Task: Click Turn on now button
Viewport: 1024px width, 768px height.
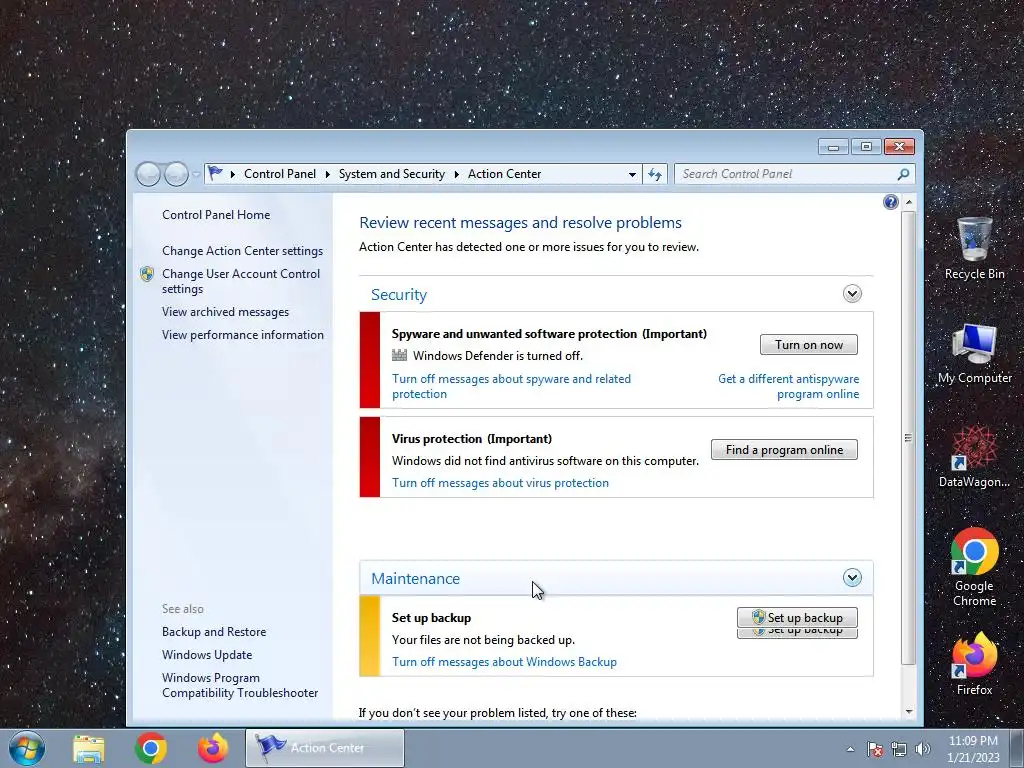Action: tap(808, 345)
